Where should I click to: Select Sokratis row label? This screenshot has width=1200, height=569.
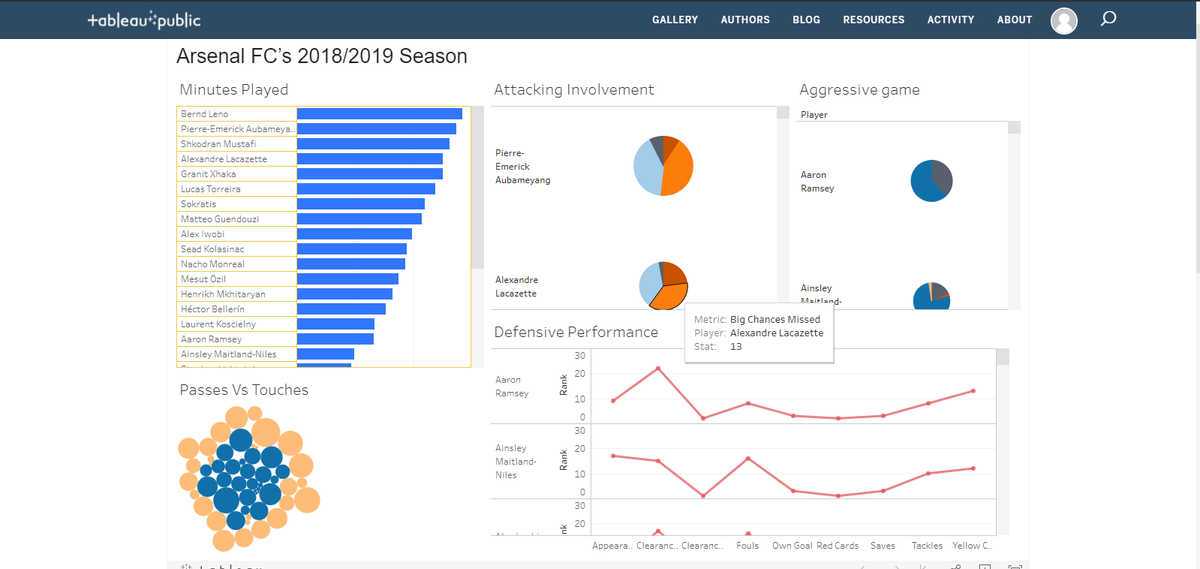tap(237, 204)
